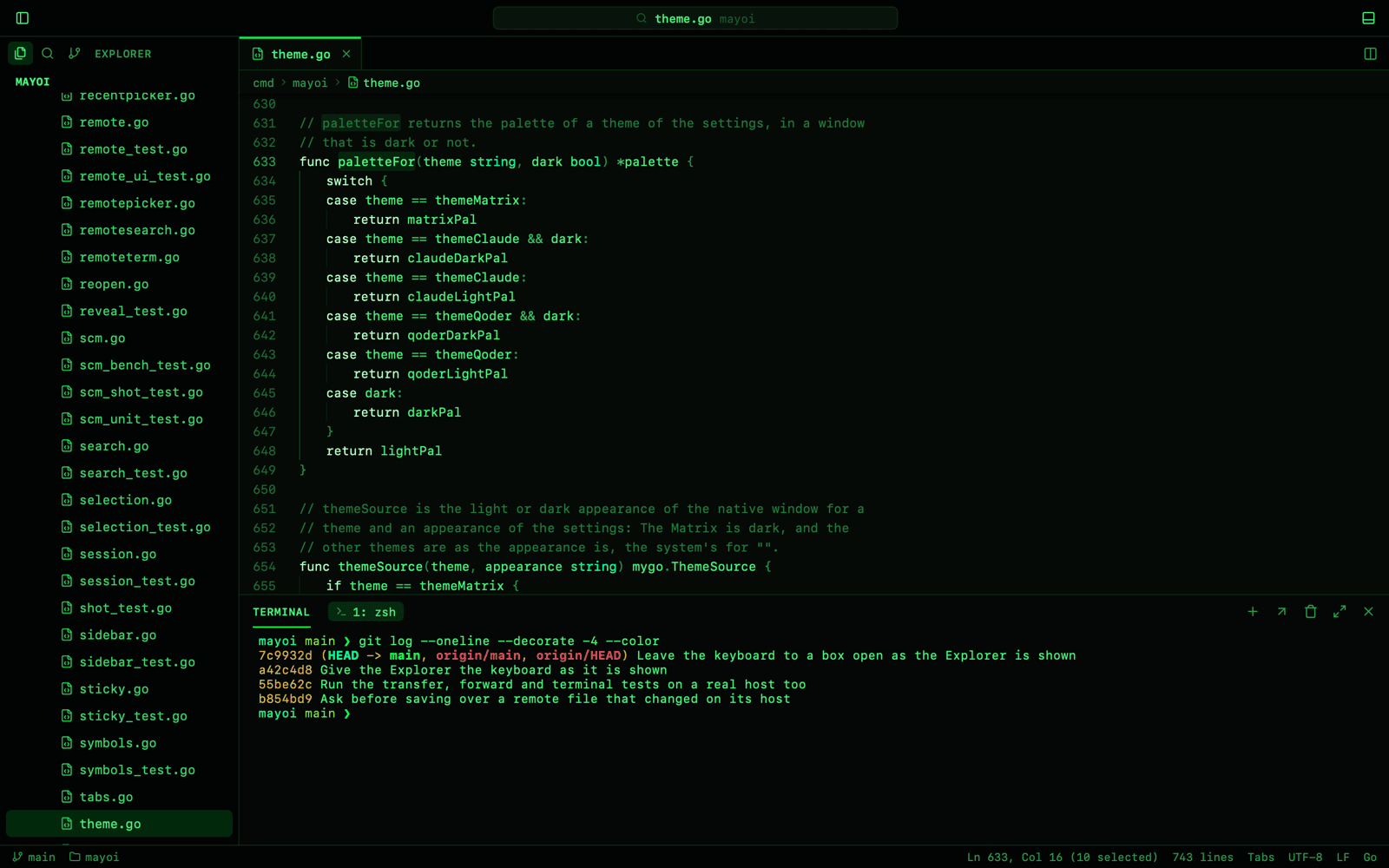Toggle the left sidebar panel icon

[x=23, y=18]
